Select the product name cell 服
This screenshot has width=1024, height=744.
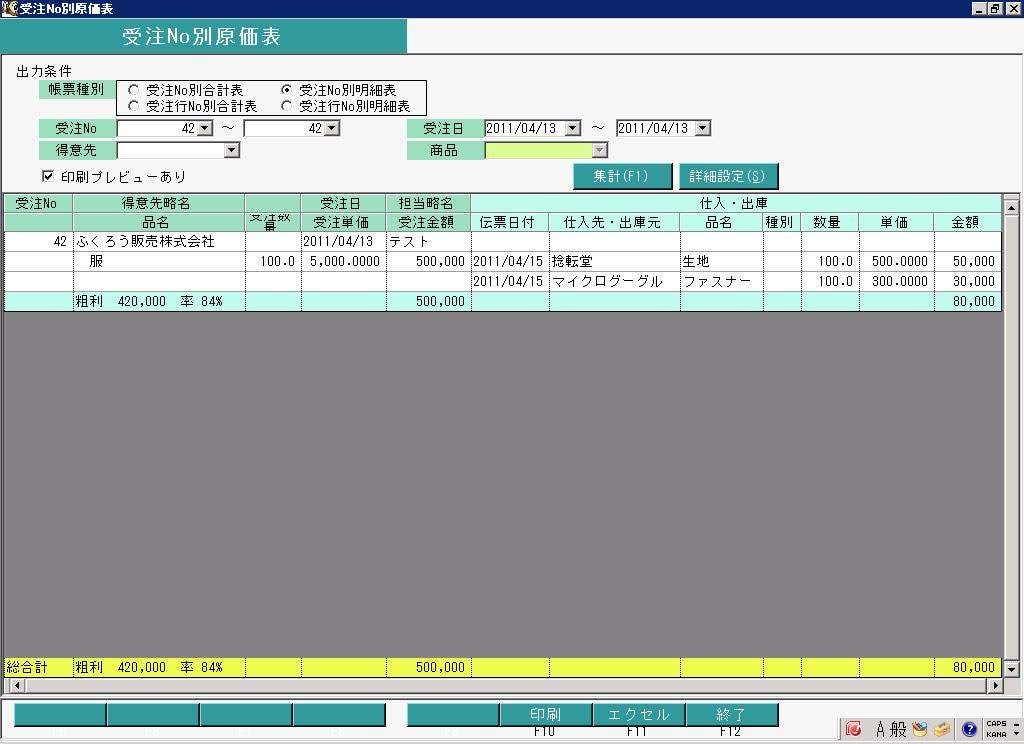pos(159,261)
